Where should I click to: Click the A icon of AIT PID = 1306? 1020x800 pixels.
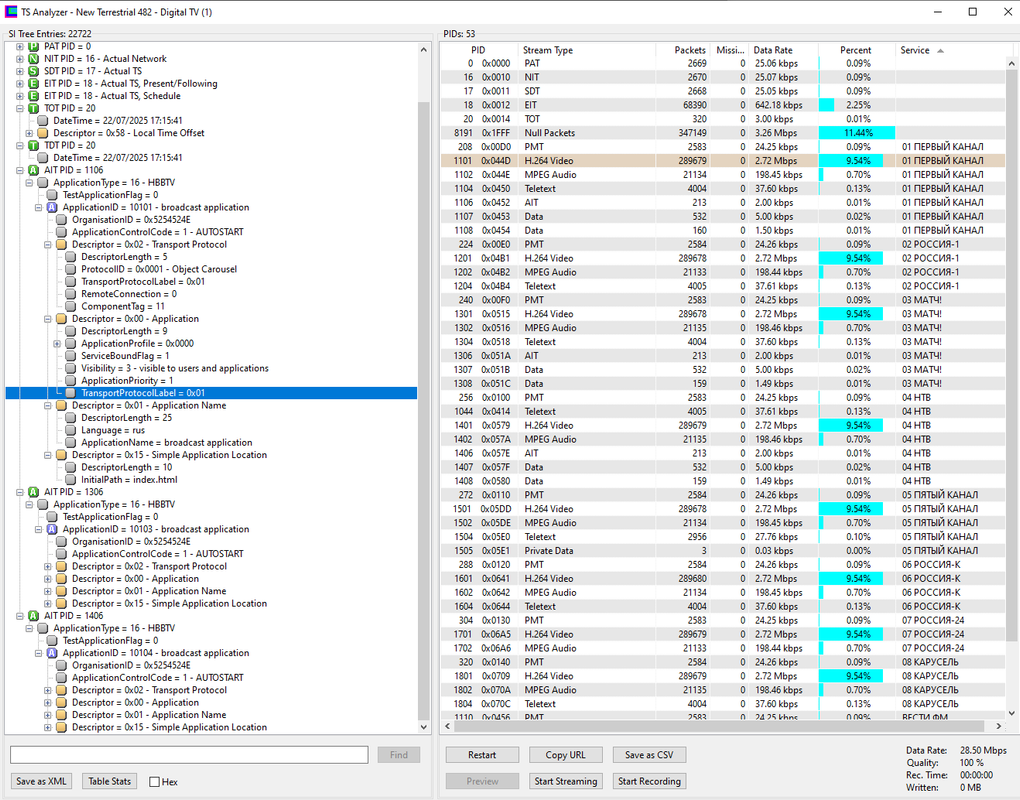tap(33, 492)
